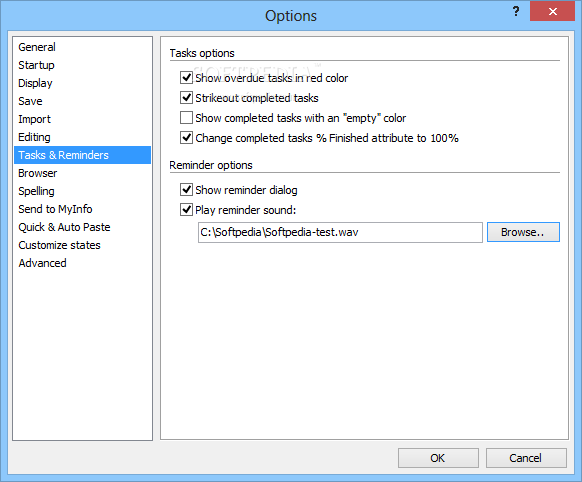Click the Browse.. button for sound file
The width and height of the screenshot is (582, 482).
(523, 232)
